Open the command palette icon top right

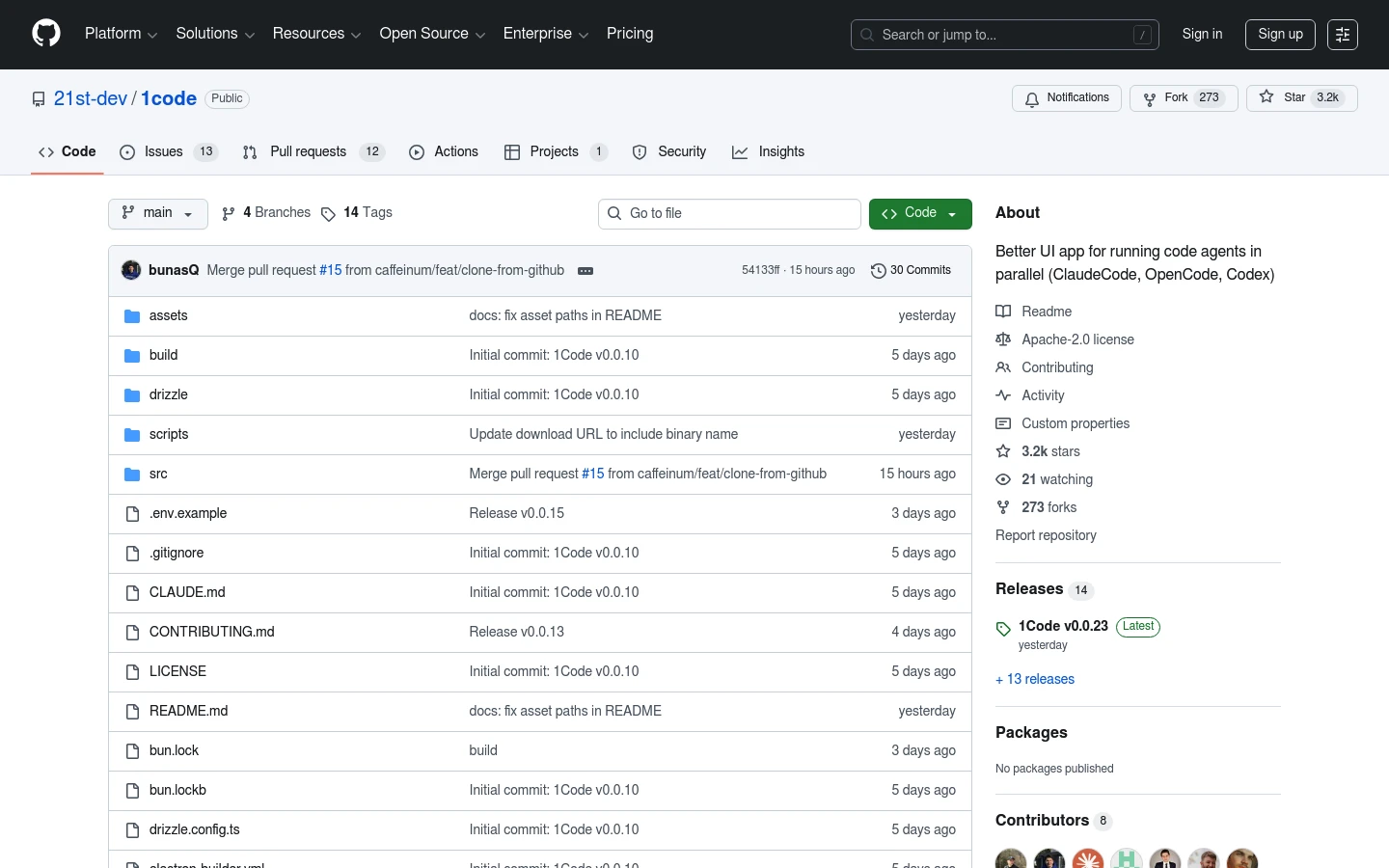1342,34
